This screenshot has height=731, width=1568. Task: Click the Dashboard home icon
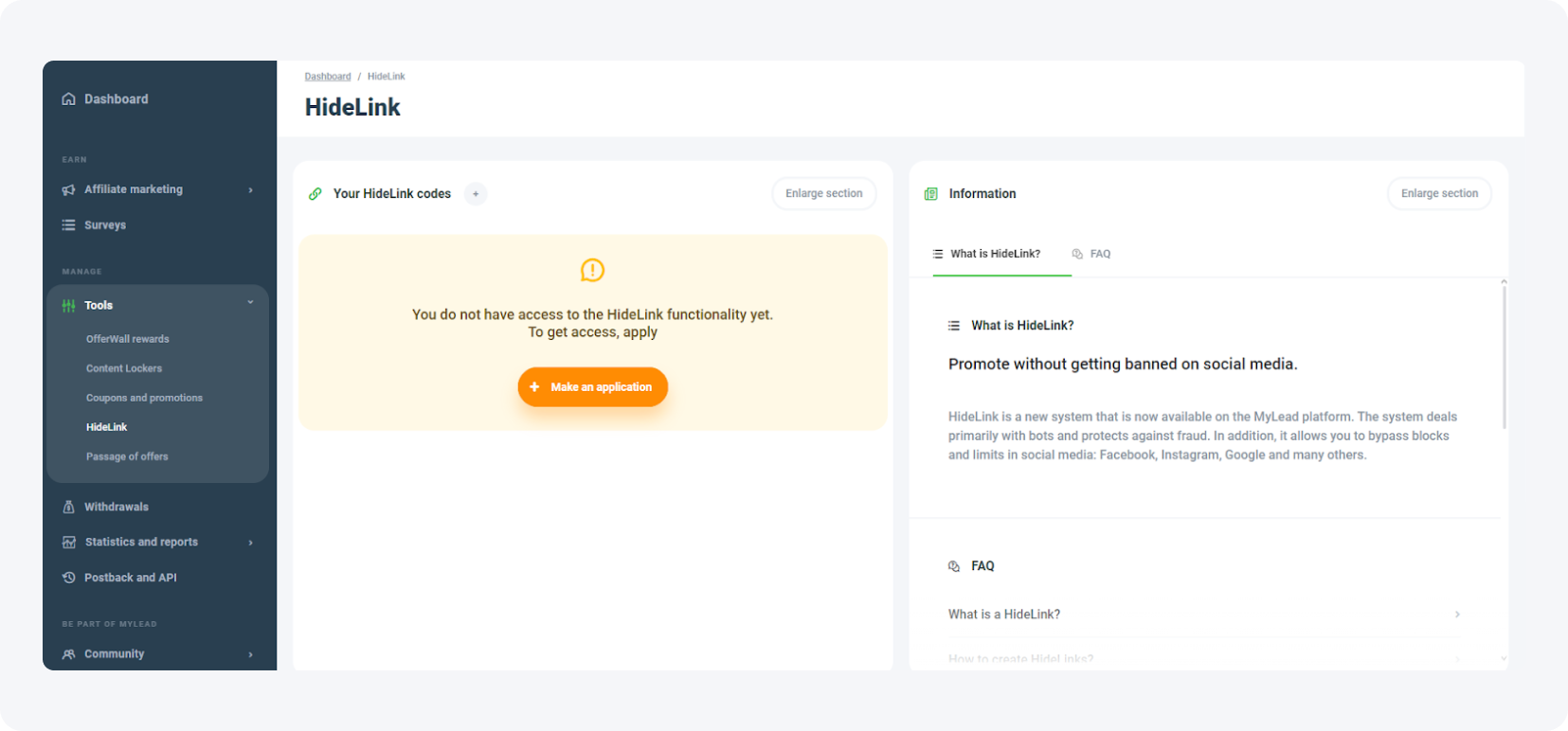pyautogui.click(x=68, y=99)
